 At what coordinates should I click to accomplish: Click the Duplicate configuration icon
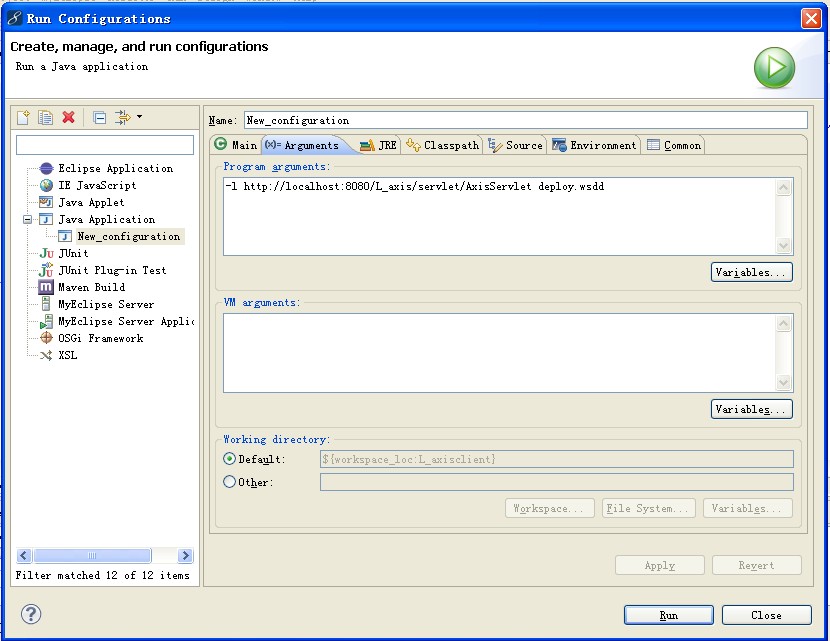(x=46, y=118)
